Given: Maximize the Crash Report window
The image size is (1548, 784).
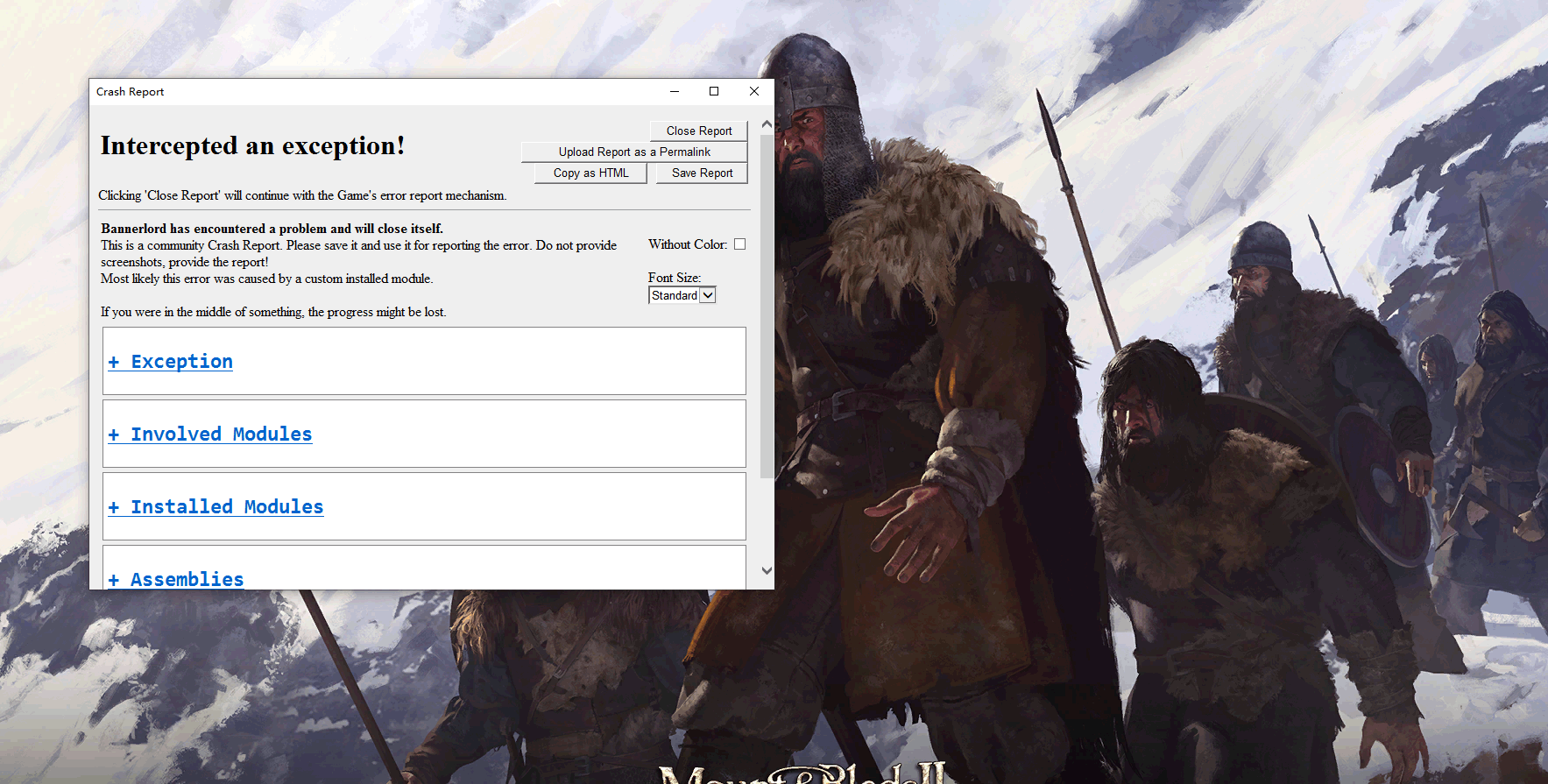Looking at the screenshot, I should click(714, 91).
